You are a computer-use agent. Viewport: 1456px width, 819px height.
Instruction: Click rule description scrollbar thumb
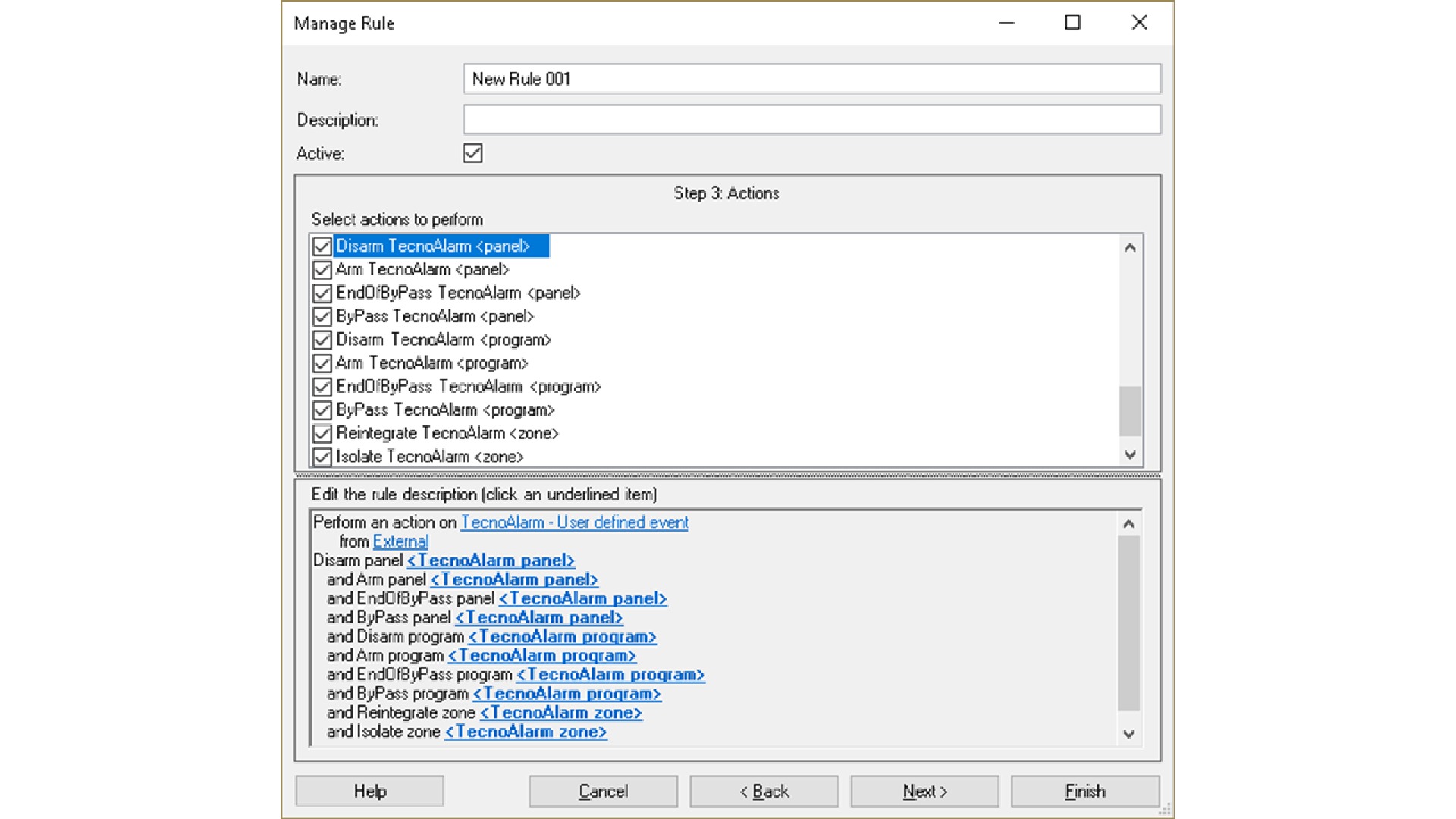[1128, 623]
